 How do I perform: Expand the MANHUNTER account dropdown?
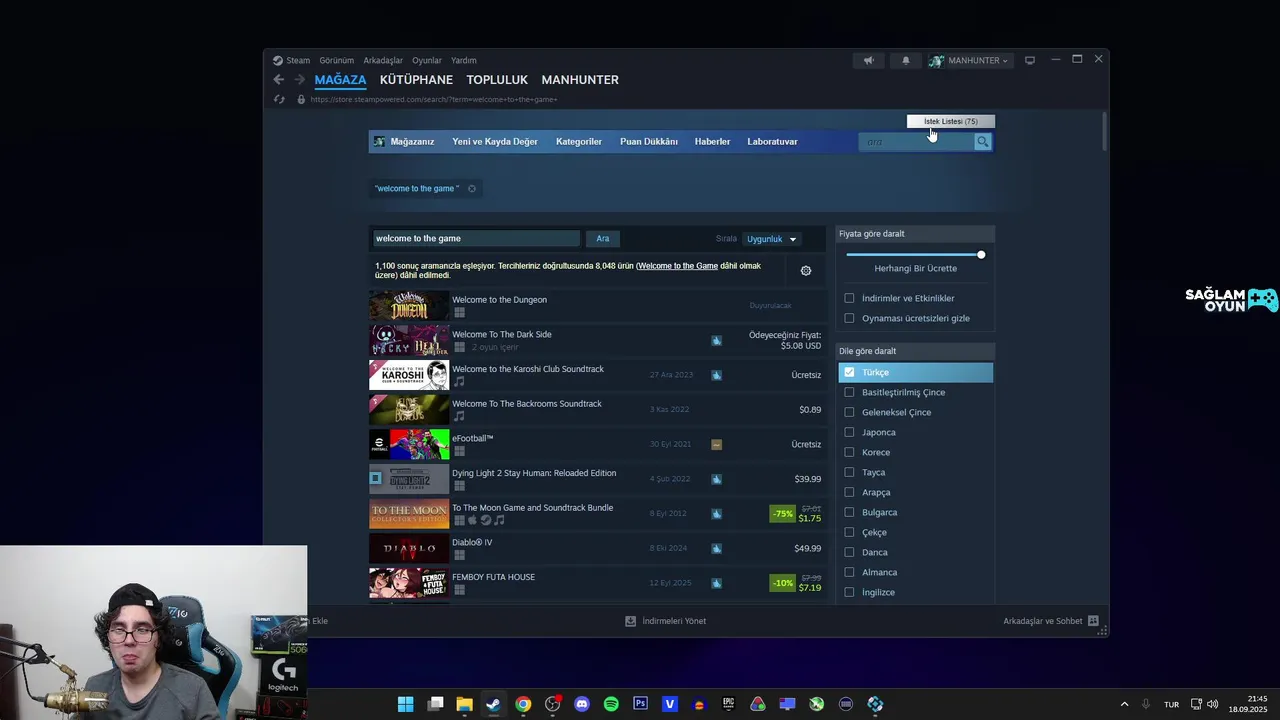pos(969,60)
